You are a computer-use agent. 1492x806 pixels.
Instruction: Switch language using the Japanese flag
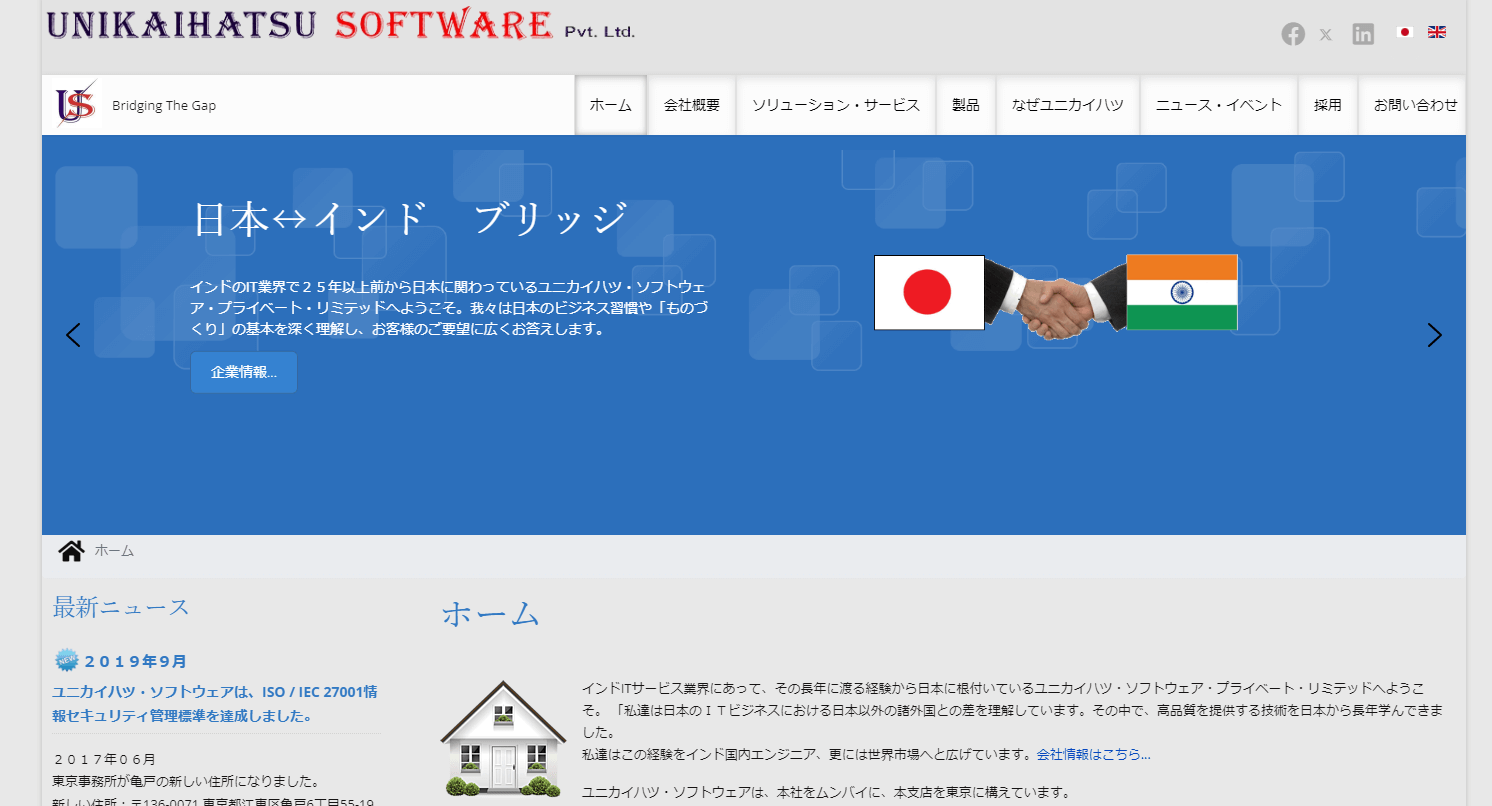(1405, 32)
